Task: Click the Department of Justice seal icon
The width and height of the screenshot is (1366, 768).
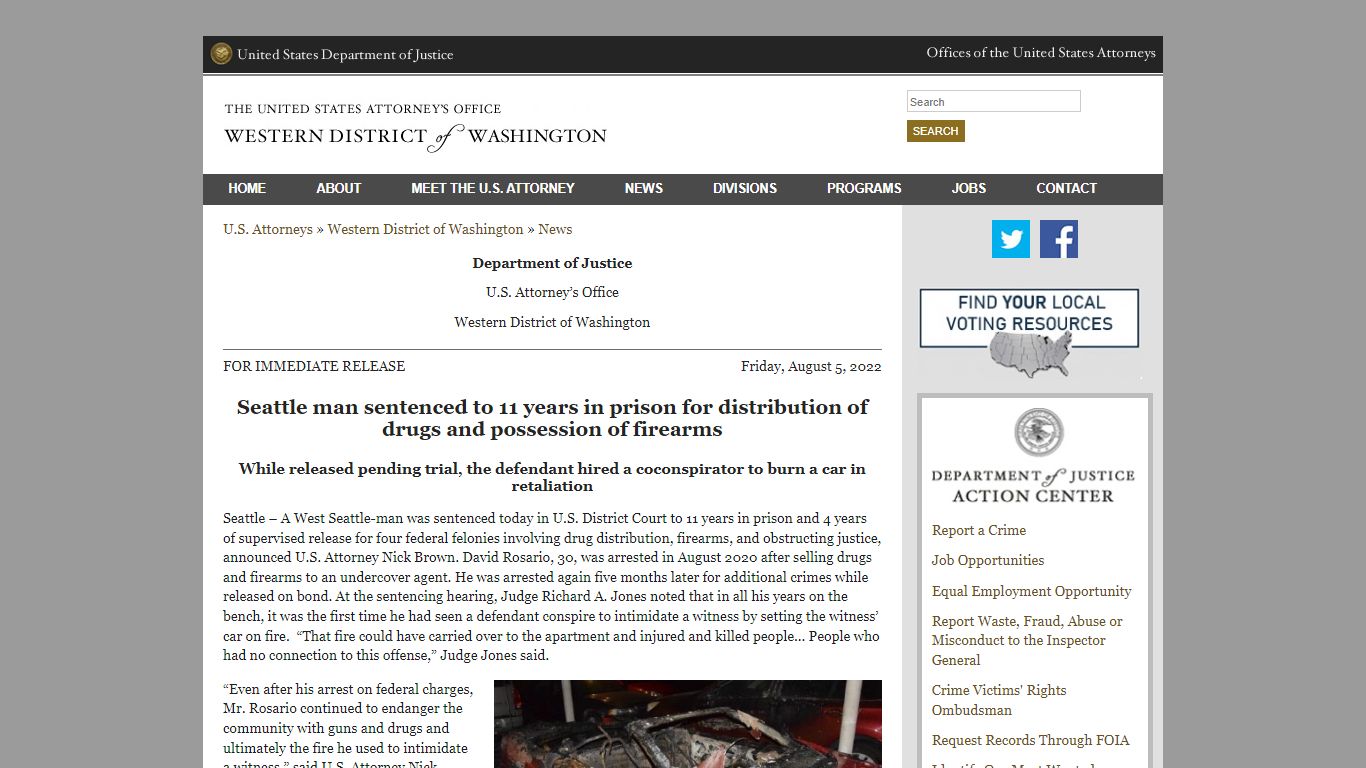Action: click(221, 54)
